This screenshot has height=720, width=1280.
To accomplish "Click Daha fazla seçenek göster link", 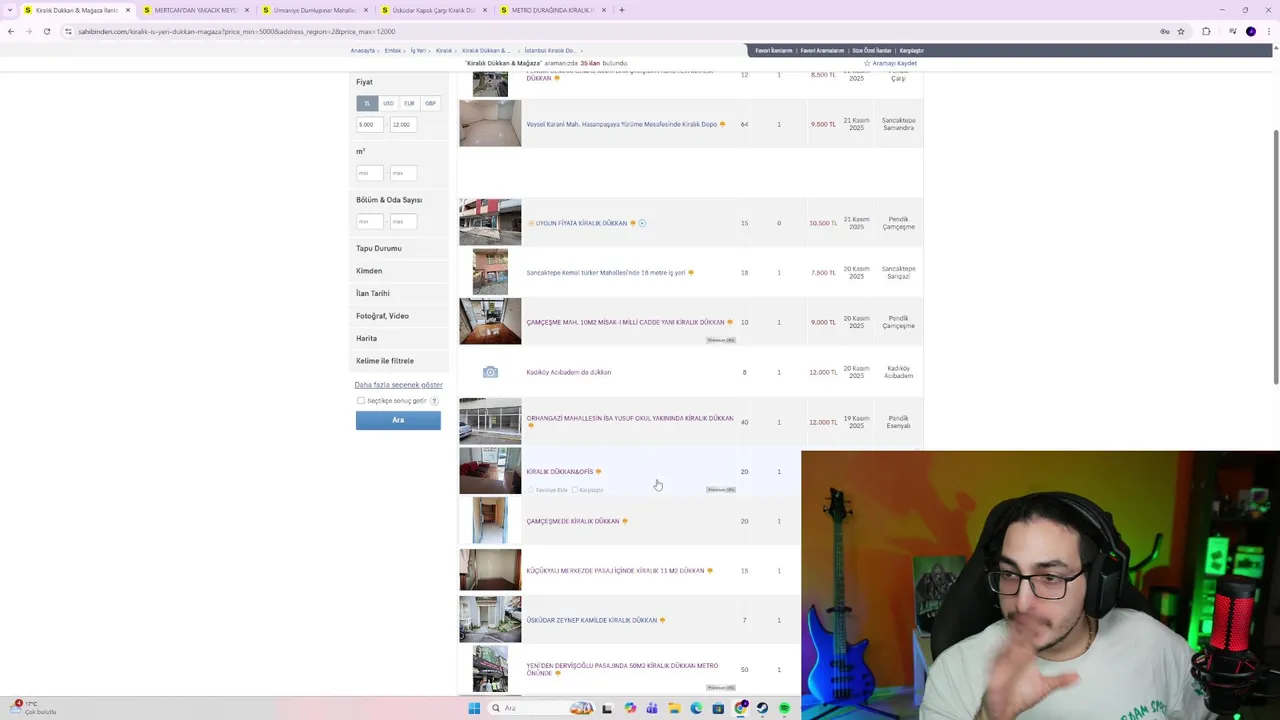I will point(398,385).
